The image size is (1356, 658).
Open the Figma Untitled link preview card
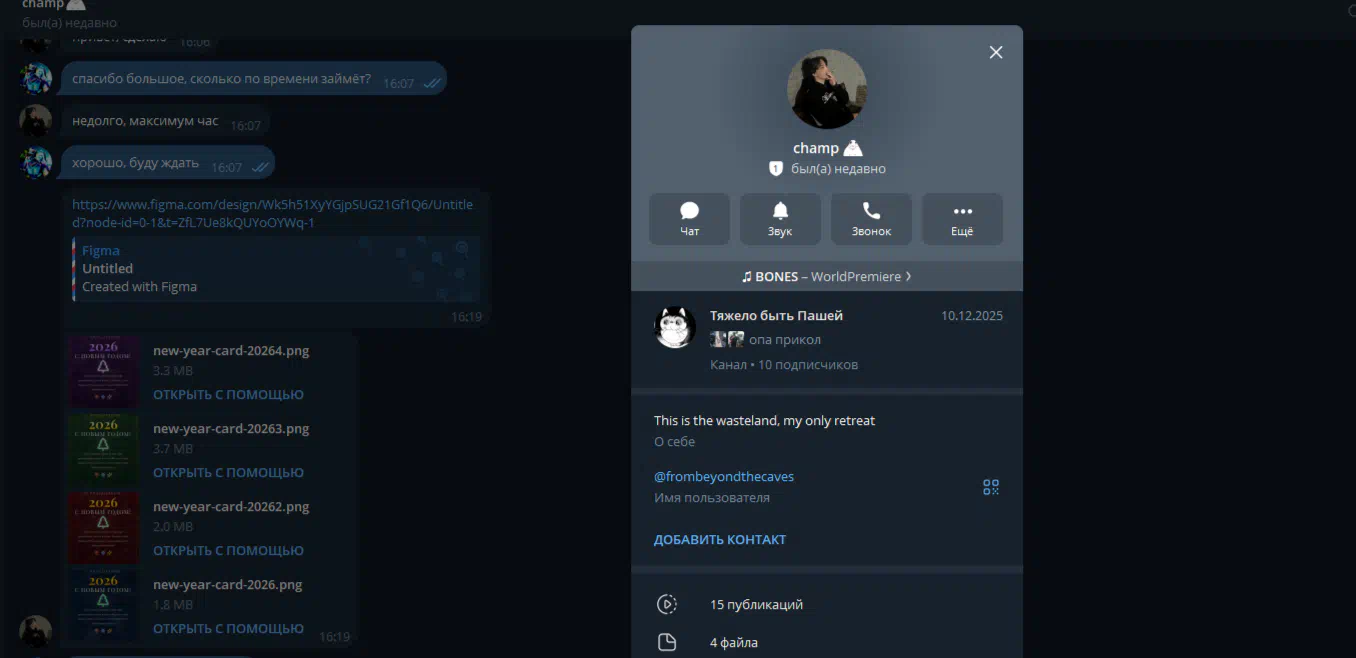tap(270, 269)
